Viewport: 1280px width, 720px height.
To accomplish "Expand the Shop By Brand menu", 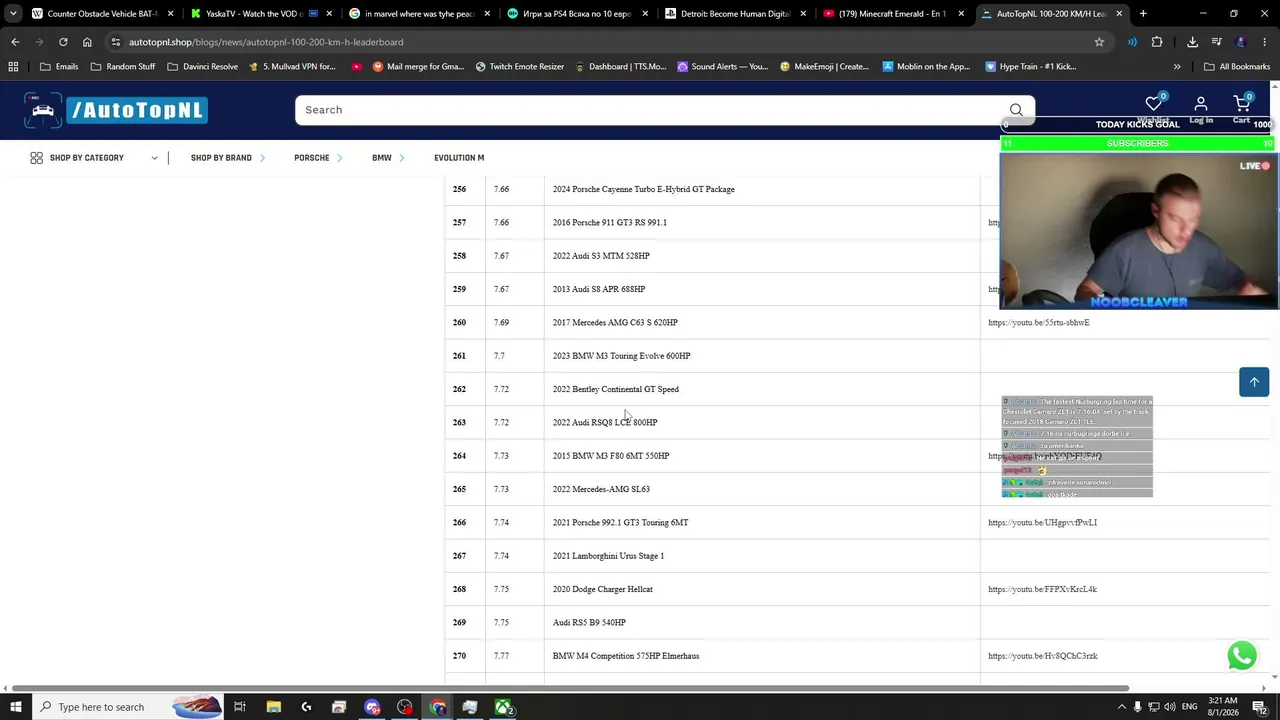I will [228, 158].
